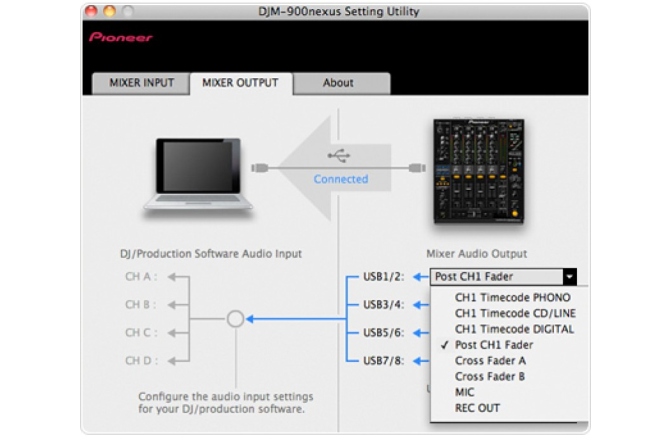Choose REC OUT as the output source
672x440 pixels.
click(x=477, y=408)
